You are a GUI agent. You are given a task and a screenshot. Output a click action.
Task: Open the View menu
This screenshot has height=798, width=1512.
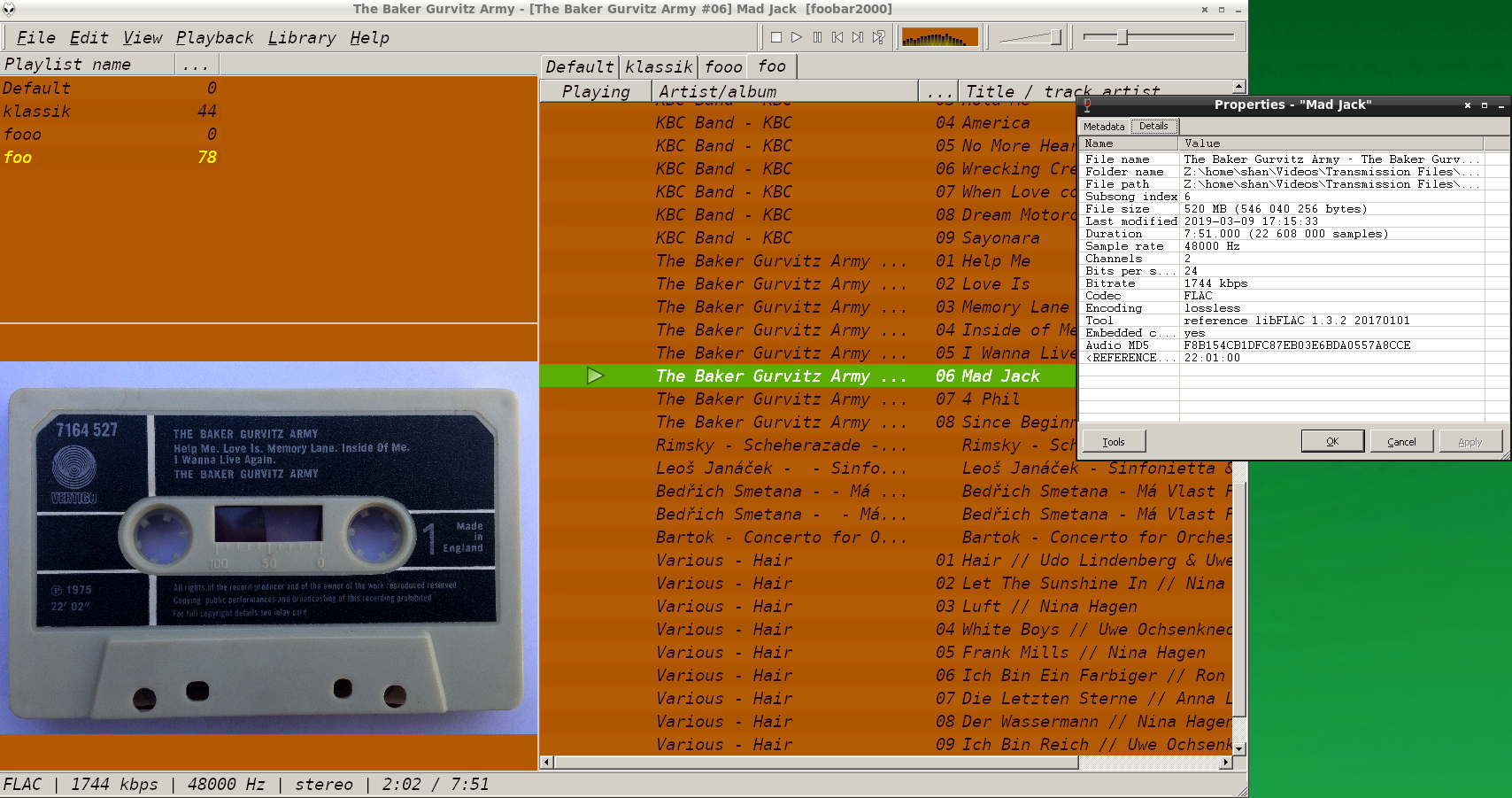(x=143, y=37)
